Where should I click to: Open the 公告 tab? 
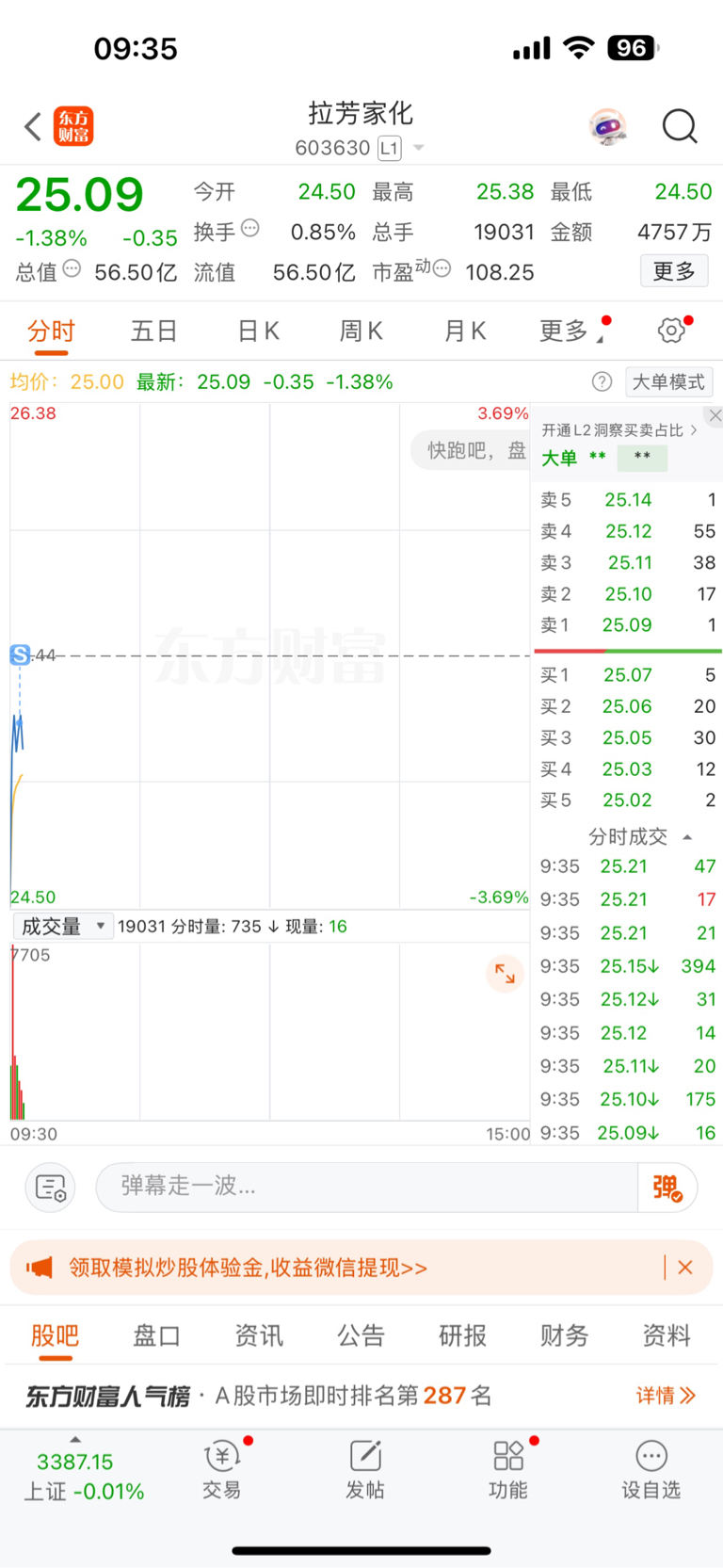361,1335
